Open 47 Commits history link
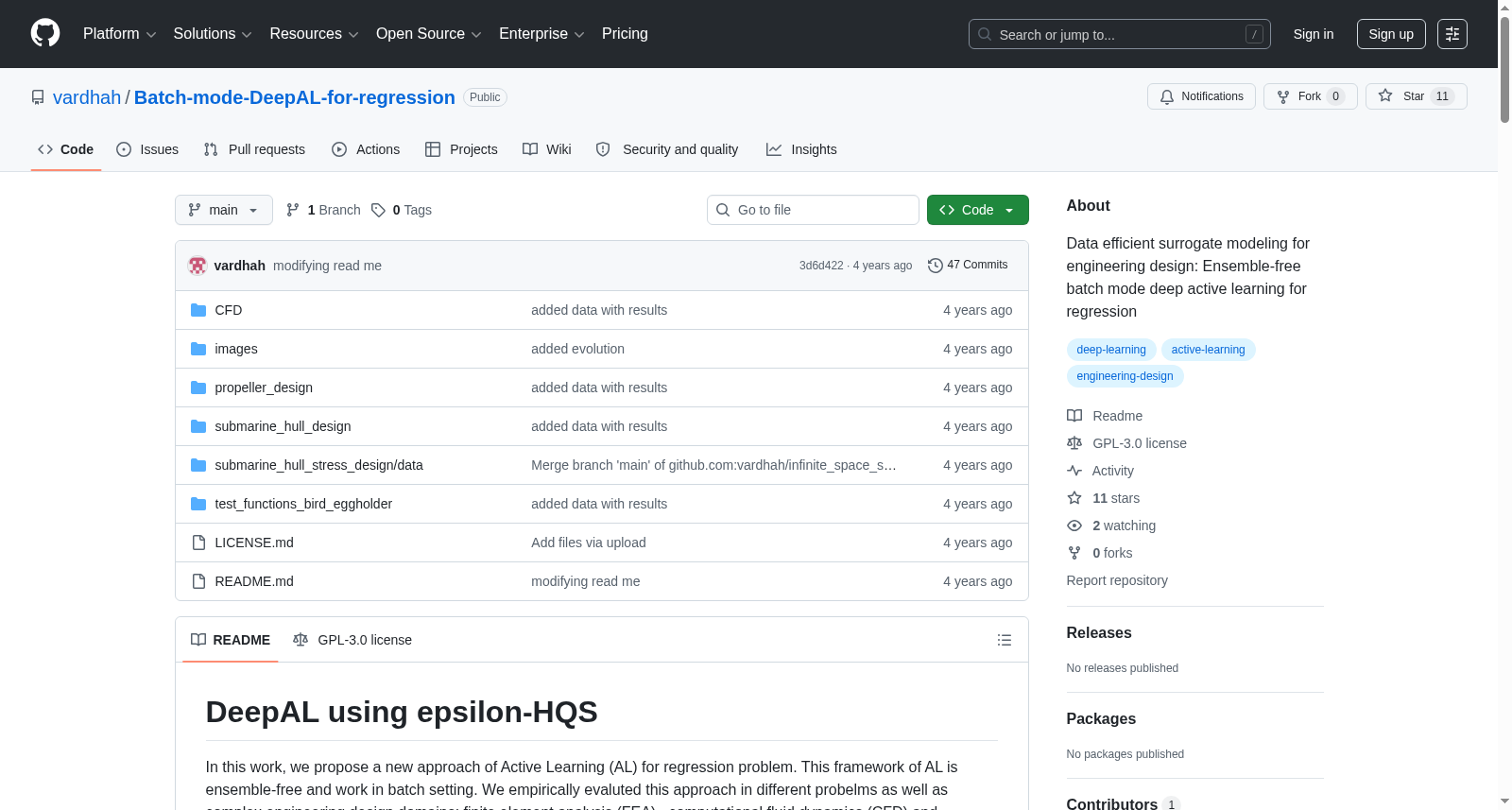The width and height of the screenshot is (1512, 810). point(968,266)
